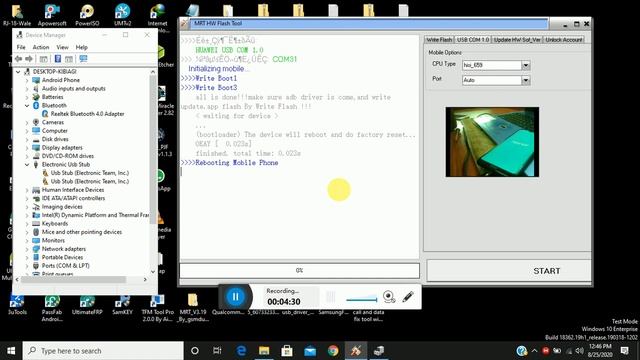Open File Explorer from taskbar
The width and height of the screenshot is (640, 360).
coord(264,351)
